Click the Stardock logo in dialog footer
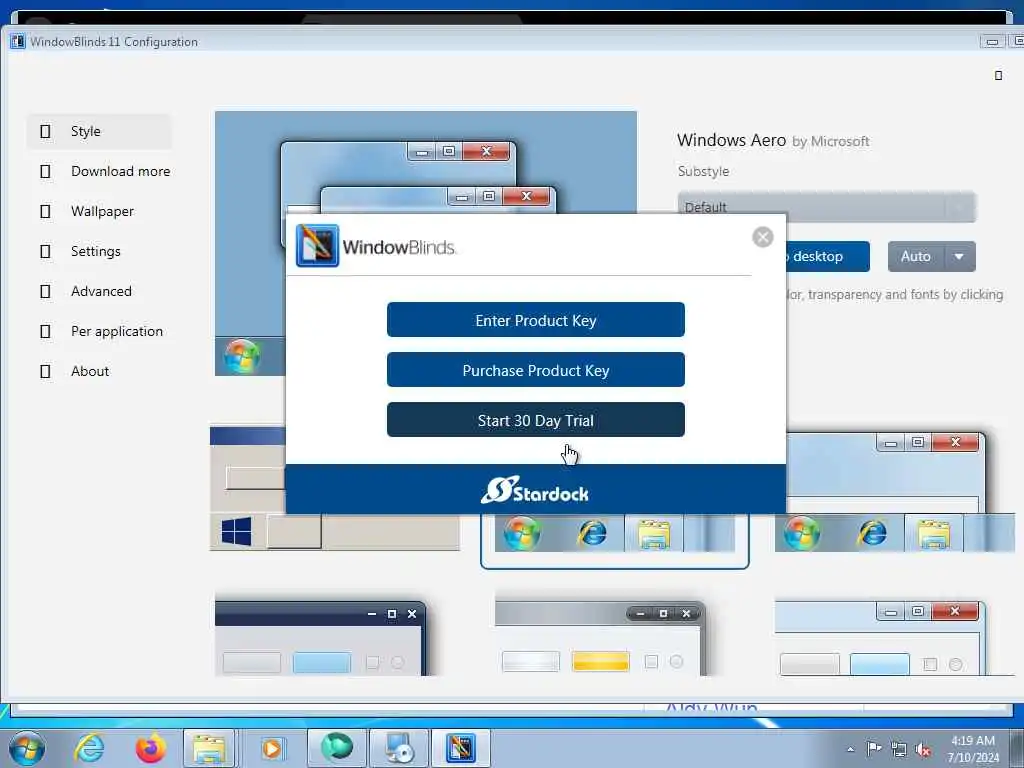 point(535,490)
